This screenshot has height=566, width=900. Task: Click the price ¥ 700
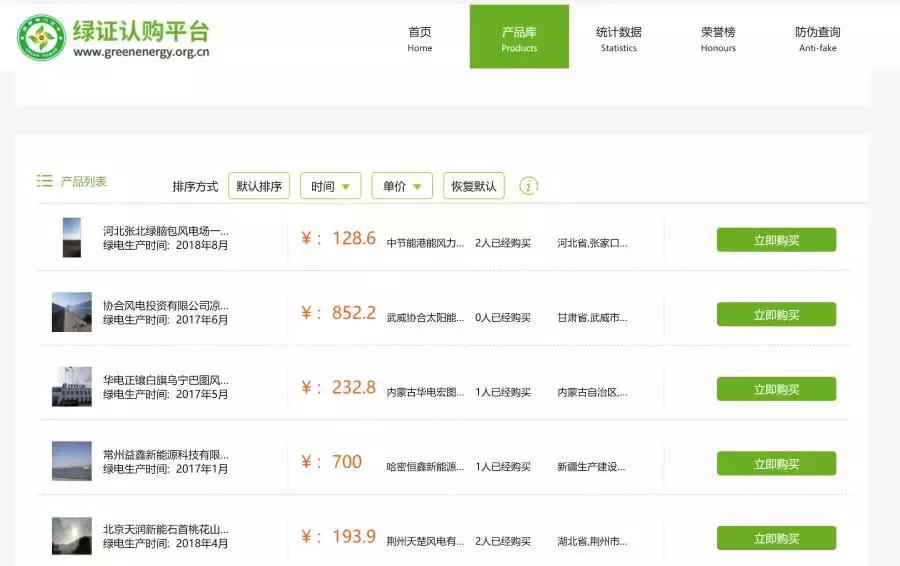pyautogui.click(x=331, y=462)
